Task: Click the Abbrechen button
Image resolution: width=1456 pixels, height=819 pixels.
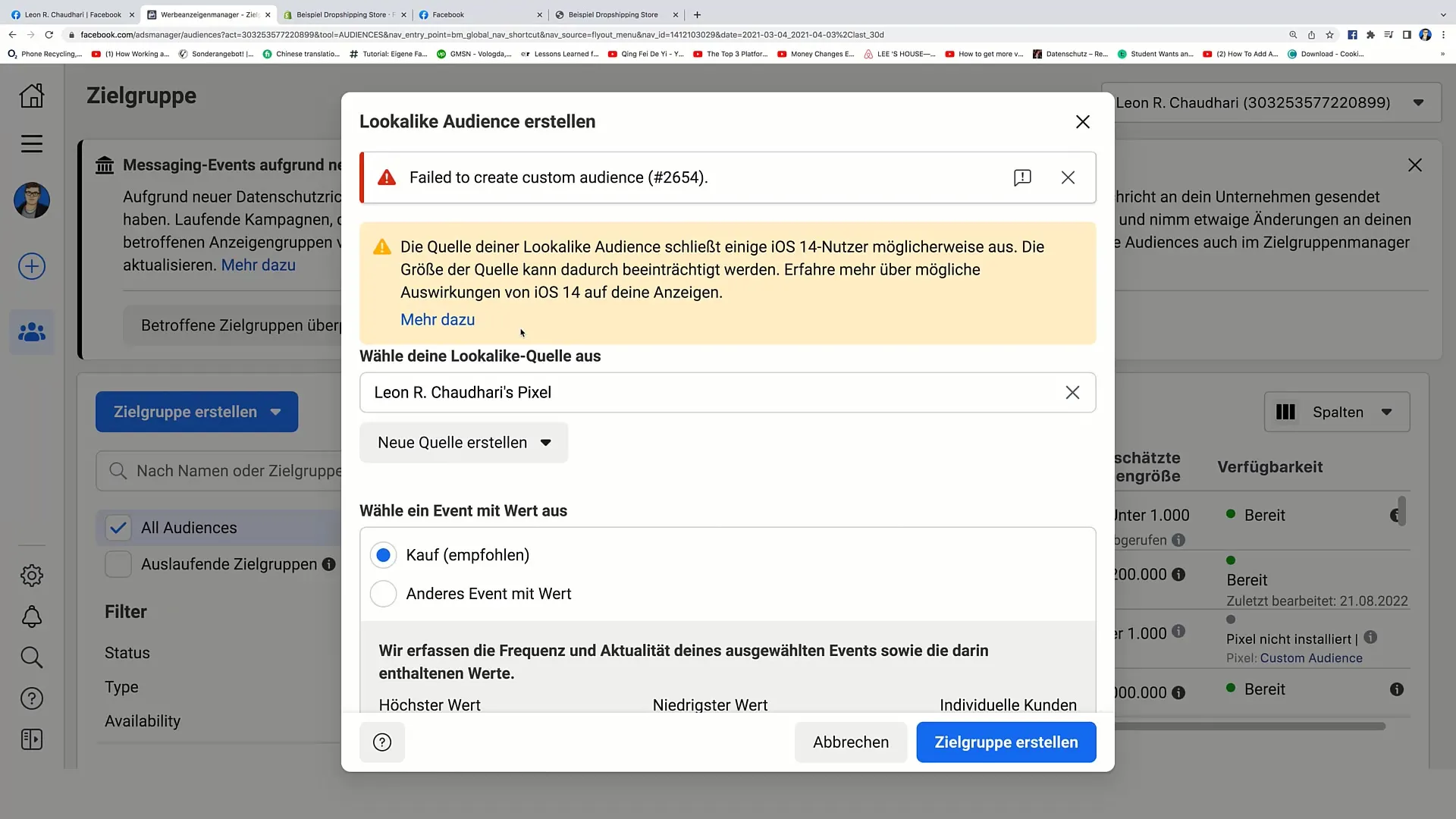Action: pos(851,742)
